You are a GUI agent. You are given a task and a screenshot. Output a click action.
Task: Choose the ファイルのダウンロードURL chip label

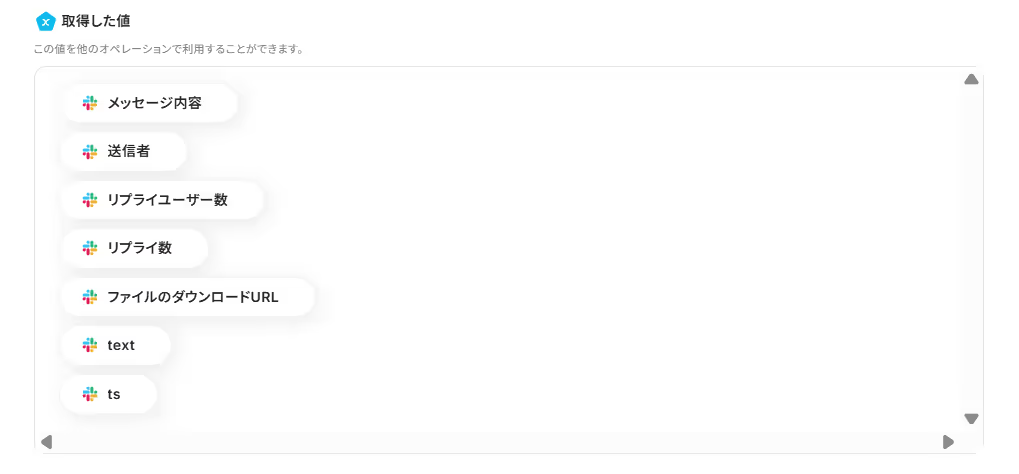click(193, 297)
